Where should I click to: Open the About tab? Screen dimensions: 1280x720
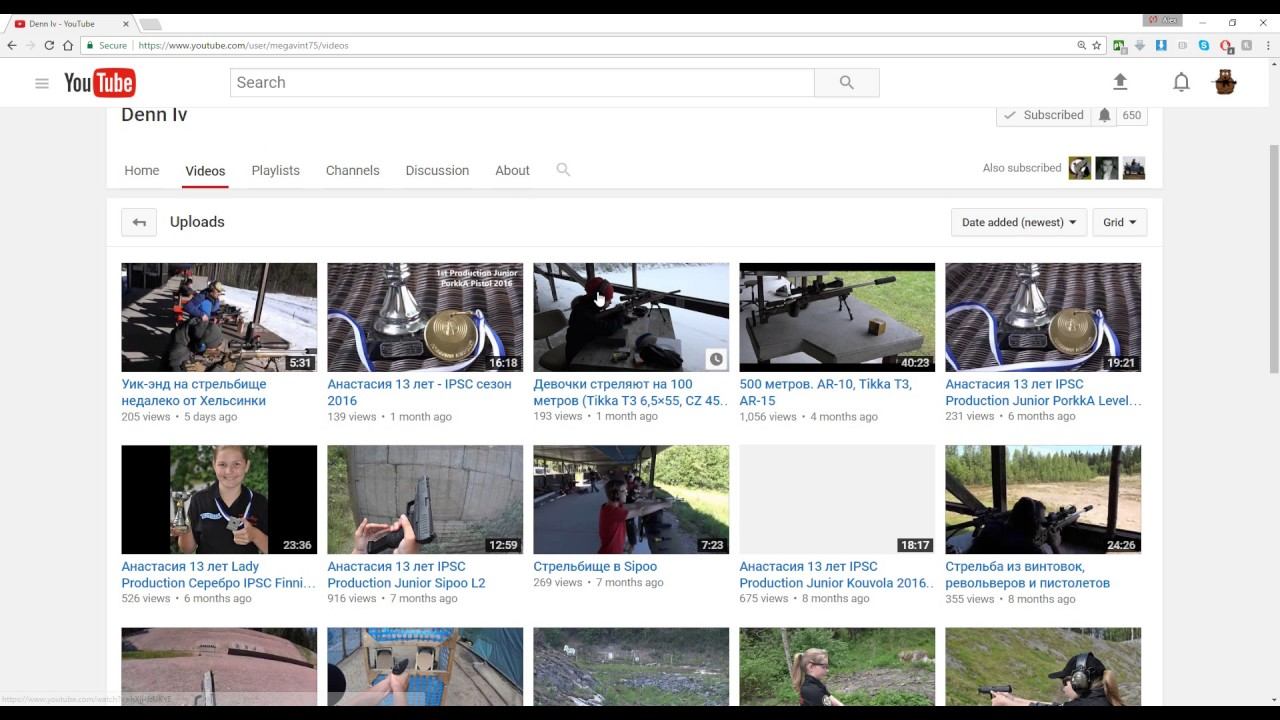pos(512,170)
